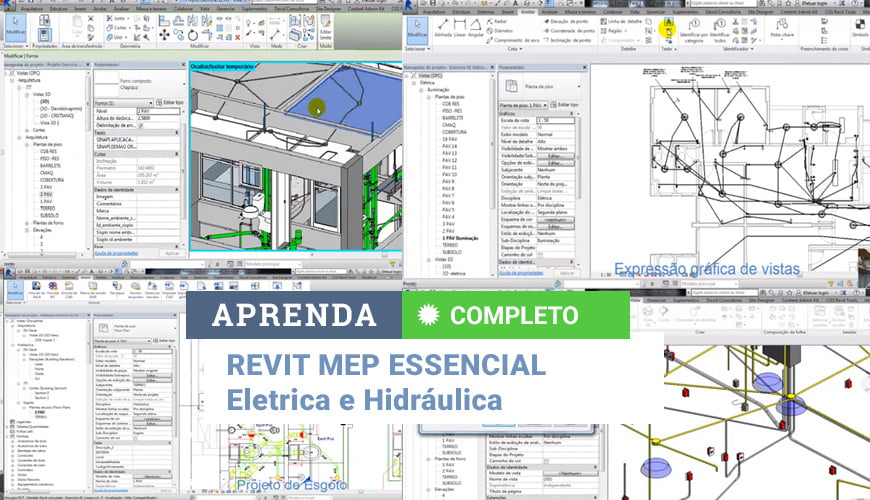Image resolution: width=870 pixels, height=500 pixels.
Task: Open Colaborar ribbon tab in top-left window
Action: 183,9
